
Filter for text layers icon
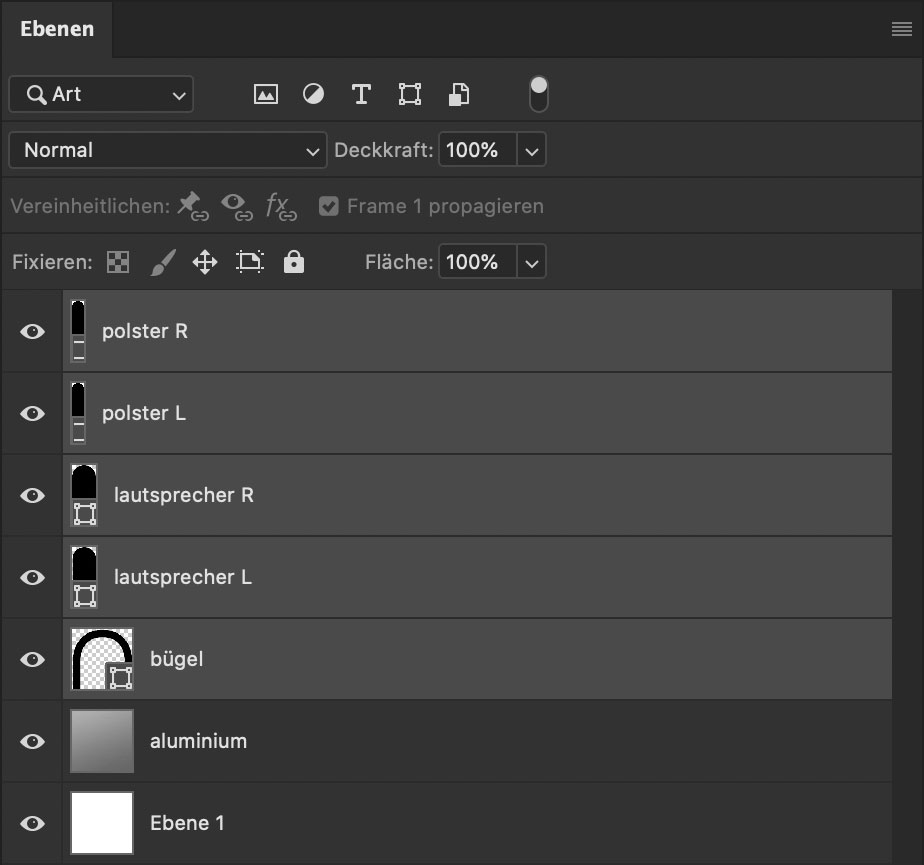click(361, 94)
